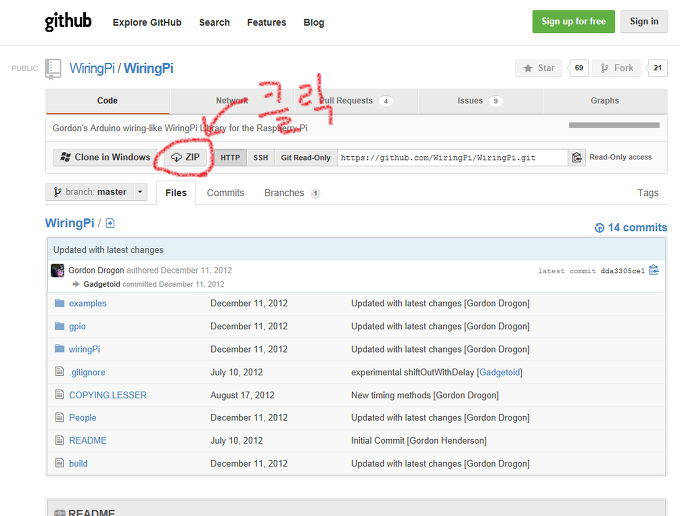Viewport: 680px width, 516px height.
Task: Open the branch: master dropdown
Action: point(96,192)
